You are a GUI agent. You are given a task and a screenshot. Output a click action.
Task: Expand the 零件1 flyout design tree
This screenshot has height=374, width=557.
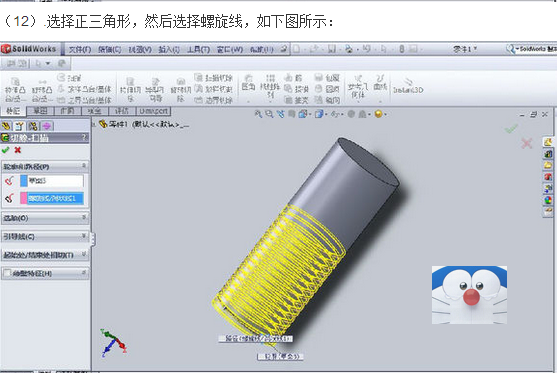[x=94, y=124]
